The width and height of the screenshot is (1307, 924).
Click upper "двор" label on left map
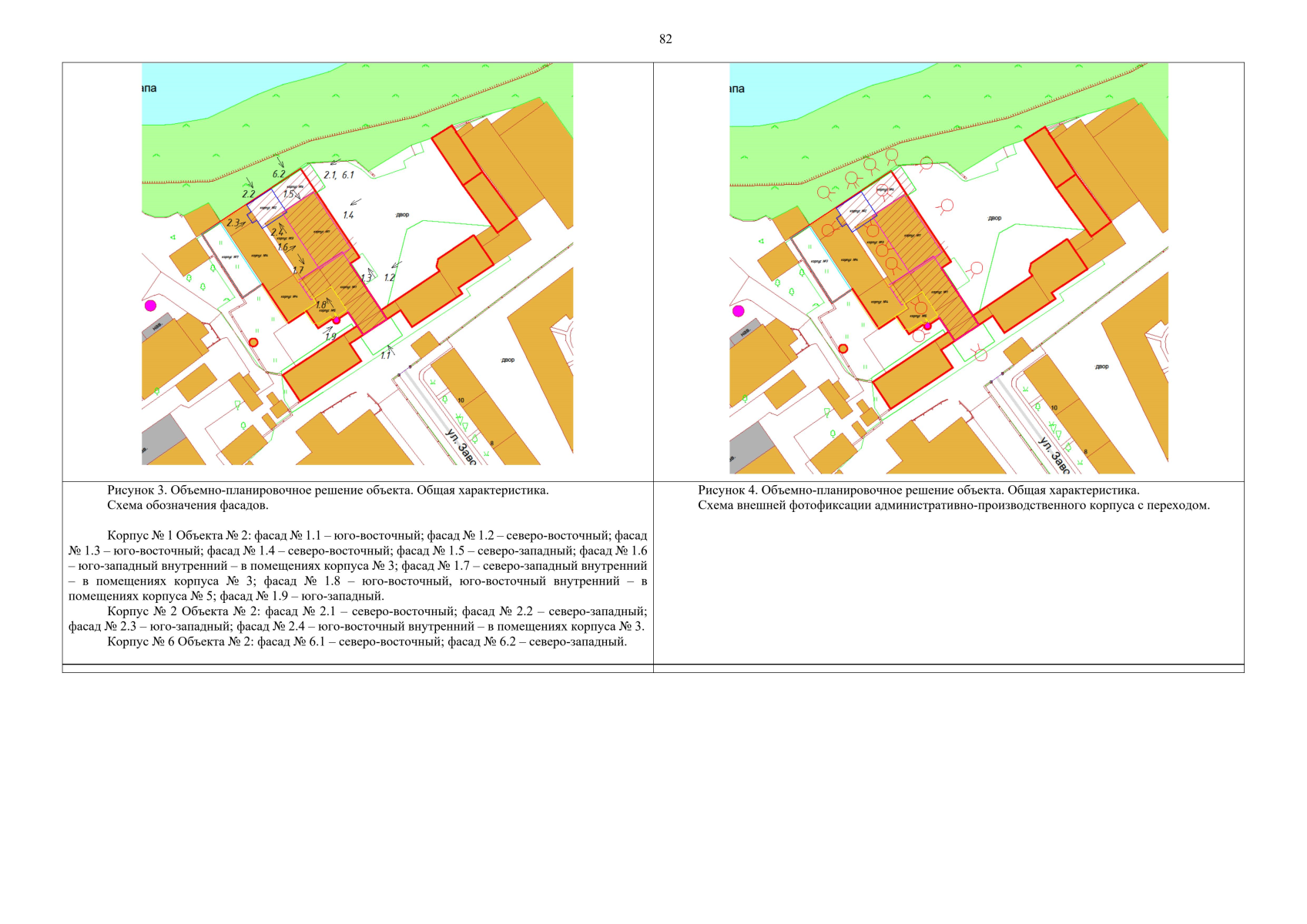tap(403, 215)
